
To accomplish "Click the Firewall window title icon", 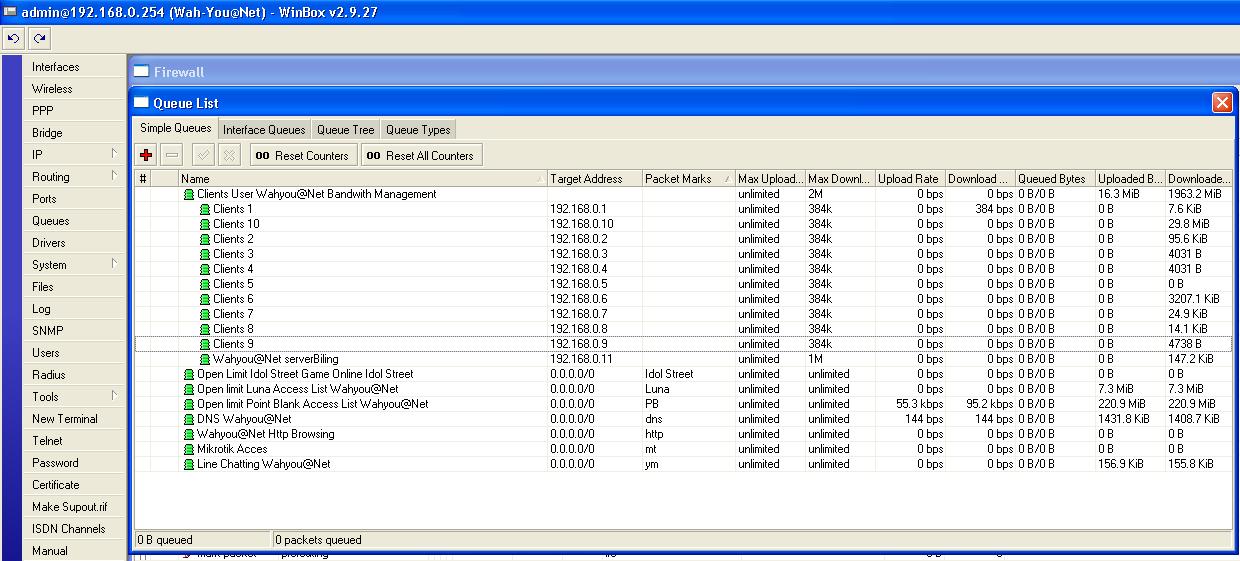I will point(142,72).
